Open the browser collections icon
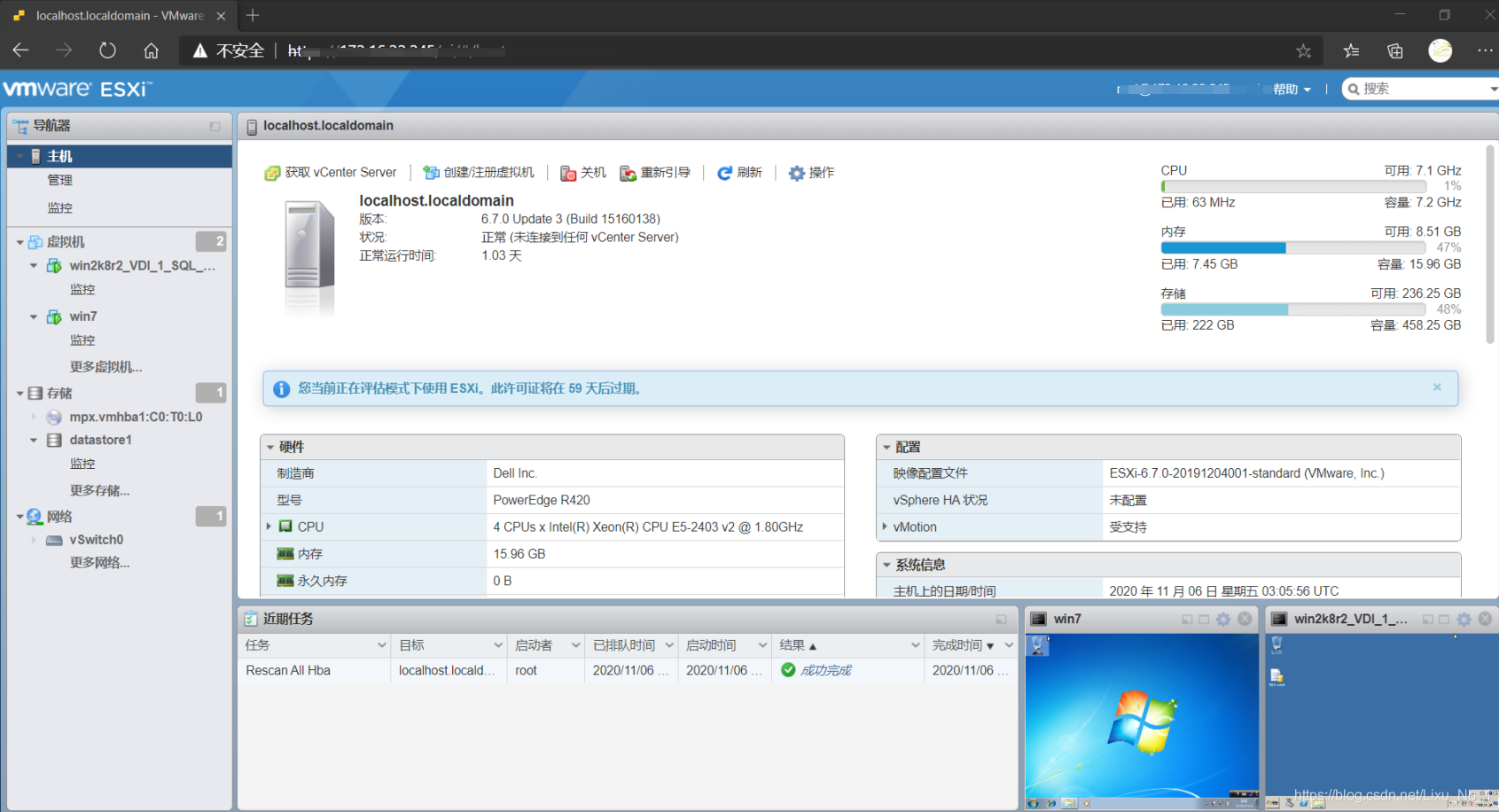This screenshot has height=812, width=1499. [x=1395, y=51]
